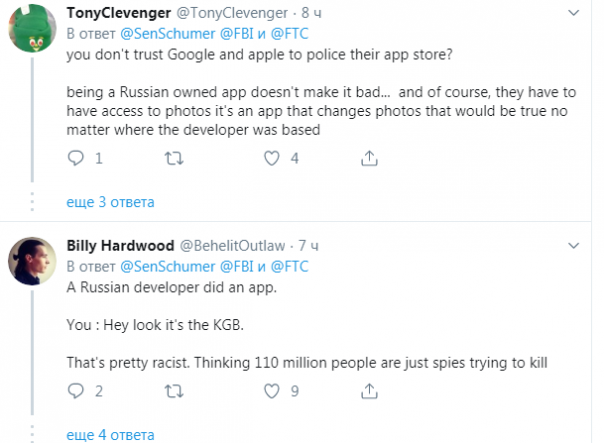
Task: Share TonyClevenger's tweet
Action: (x=368, y=158)
